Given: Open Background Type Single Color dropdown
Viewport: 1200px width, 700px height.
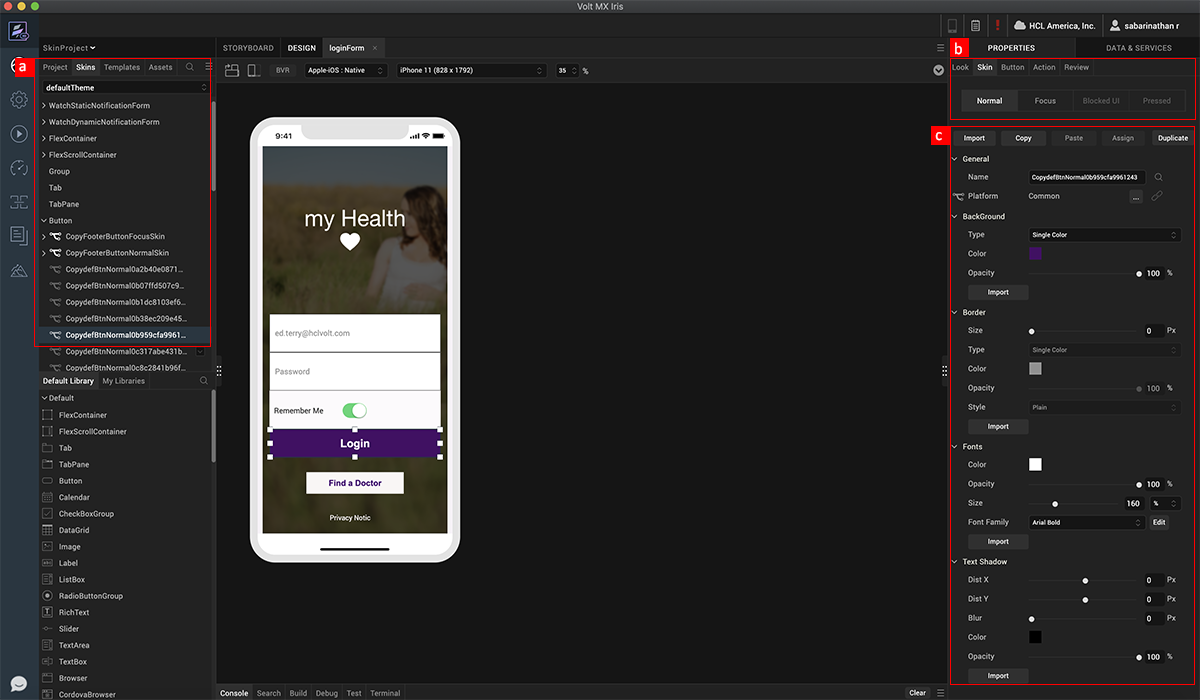Looking at the screenshot, I should click(1104, 235).
